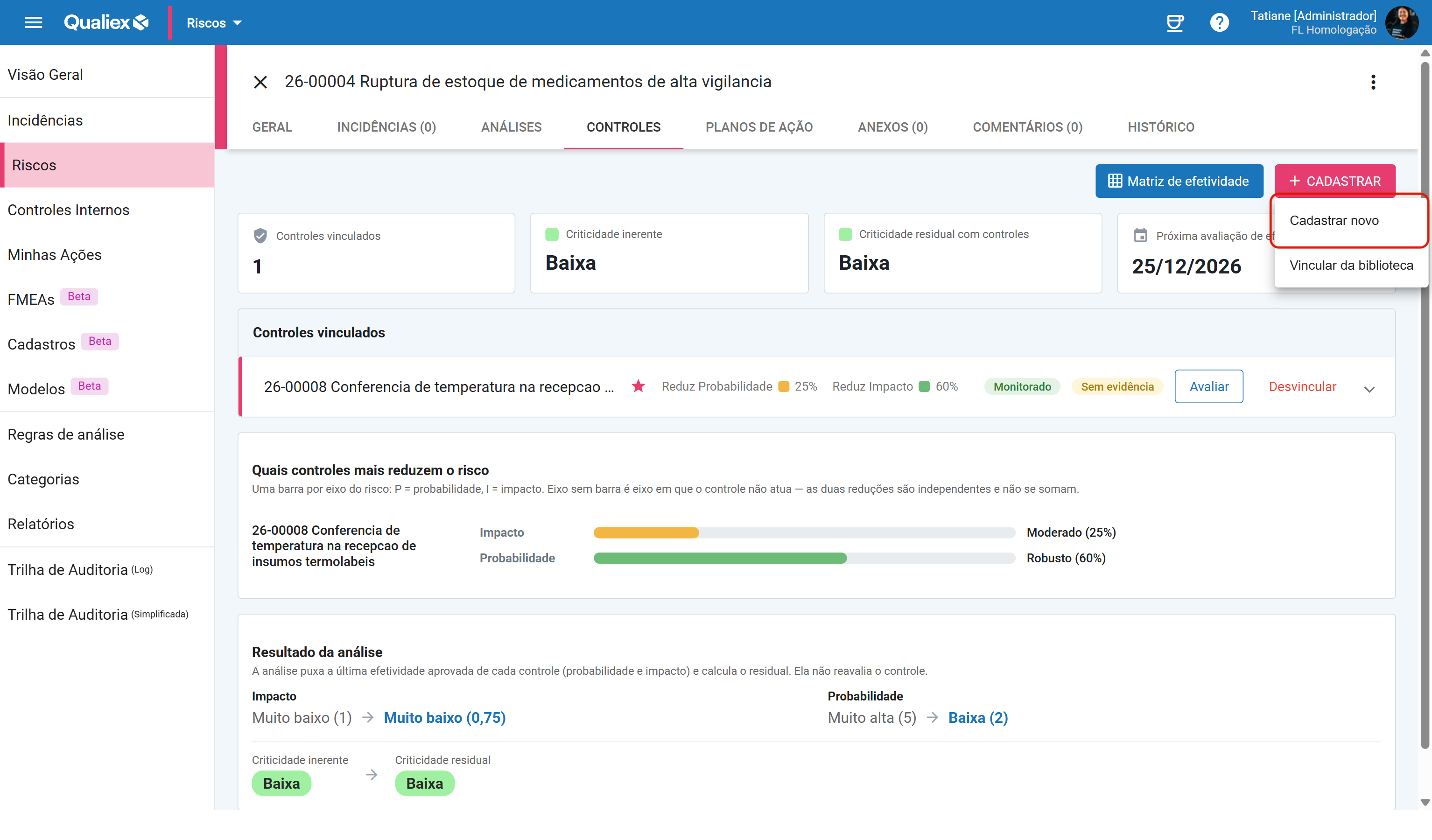1432x840 pixels.
Task: Select the CONTROLES tab
Action: [x=624, y=127]
